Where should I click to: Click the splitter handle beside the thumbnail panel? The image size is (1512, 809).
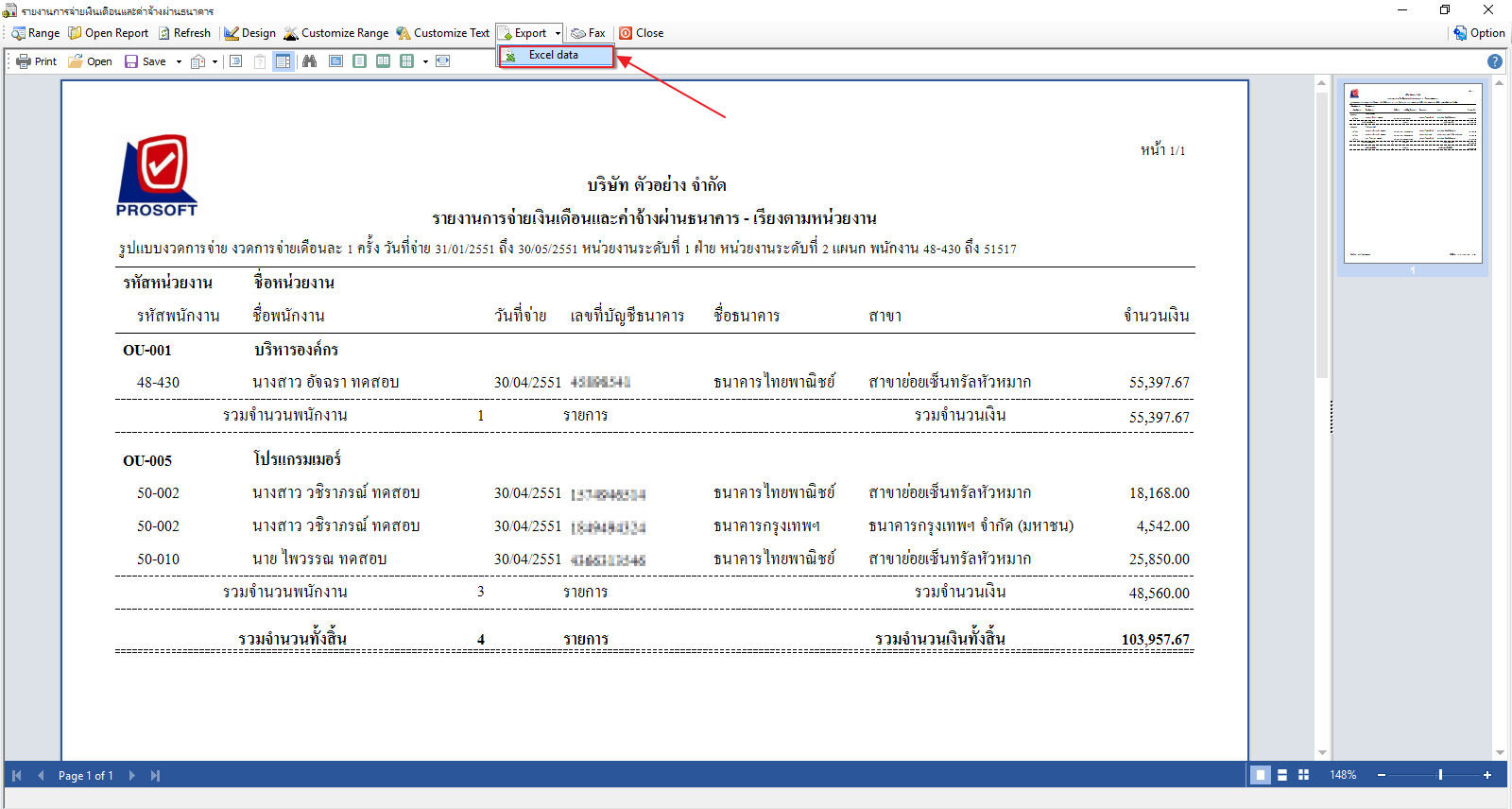point(1332,417)
